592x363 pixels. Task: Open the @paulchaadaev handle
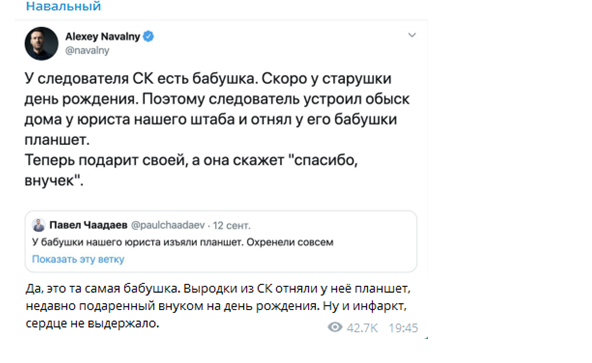(168, 225)
